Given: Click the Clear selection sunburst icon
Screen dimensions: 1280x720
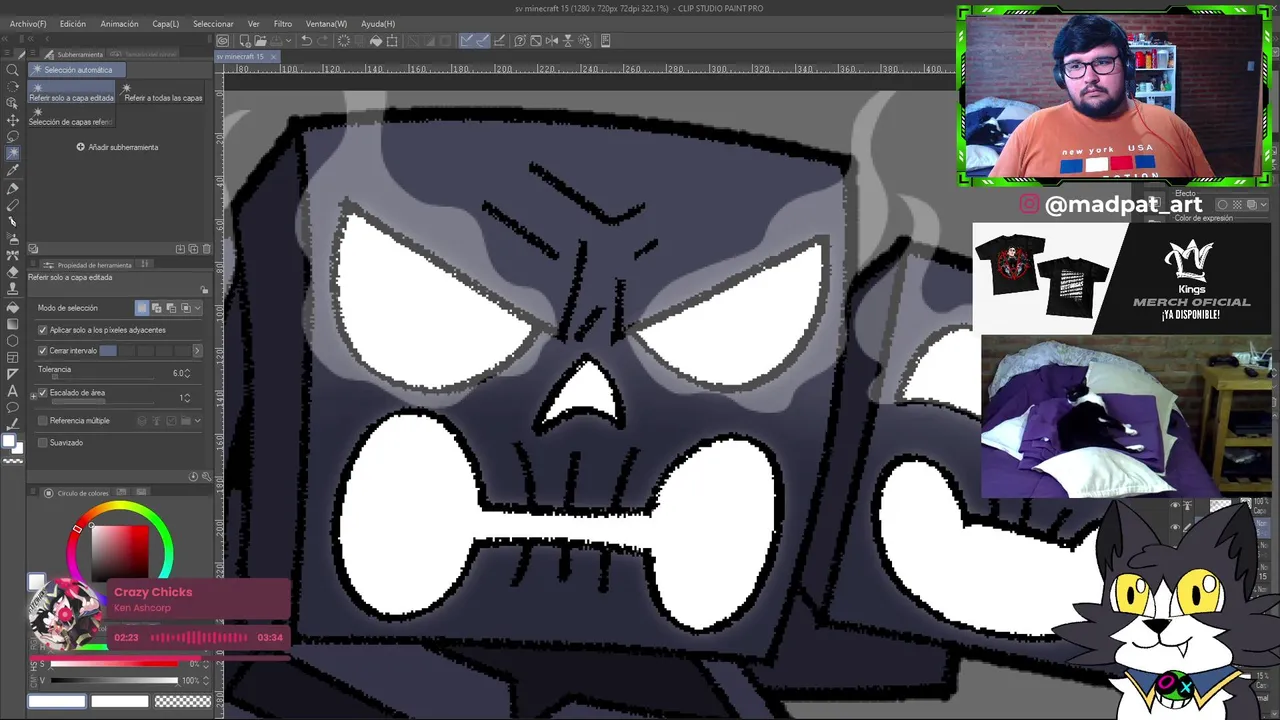Looking at the screenshot, I should pyautogui.click(x=344, y=41).
